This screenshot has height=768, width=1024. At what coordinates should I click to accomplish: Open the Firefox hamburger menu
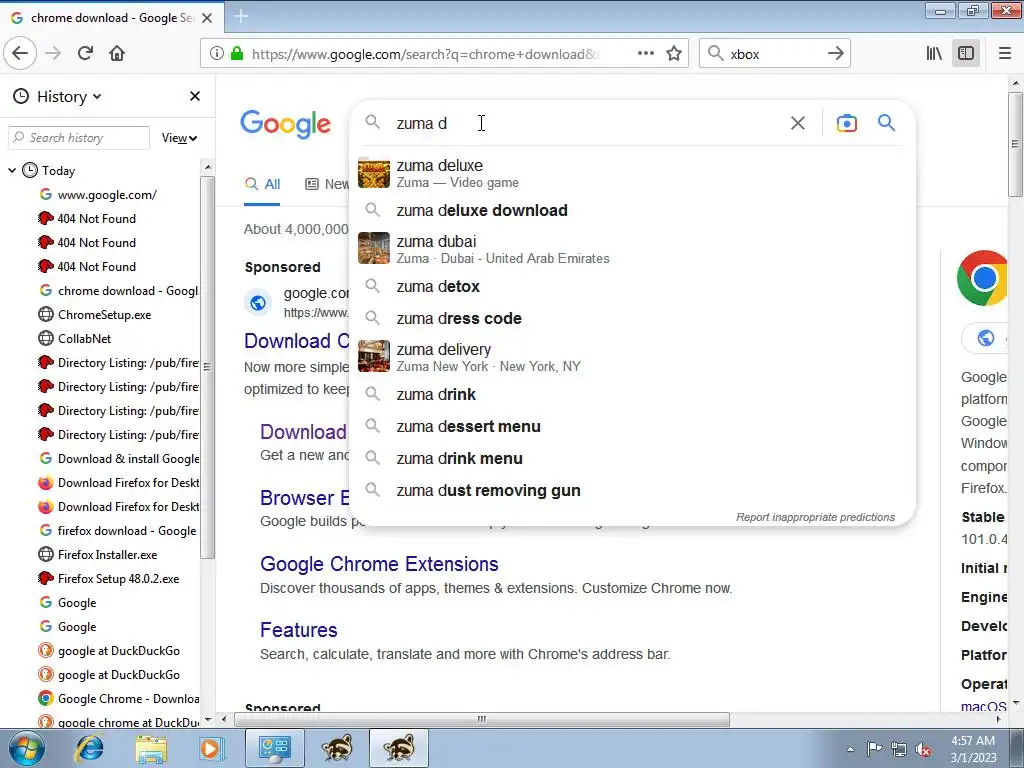pos(1004,54)
